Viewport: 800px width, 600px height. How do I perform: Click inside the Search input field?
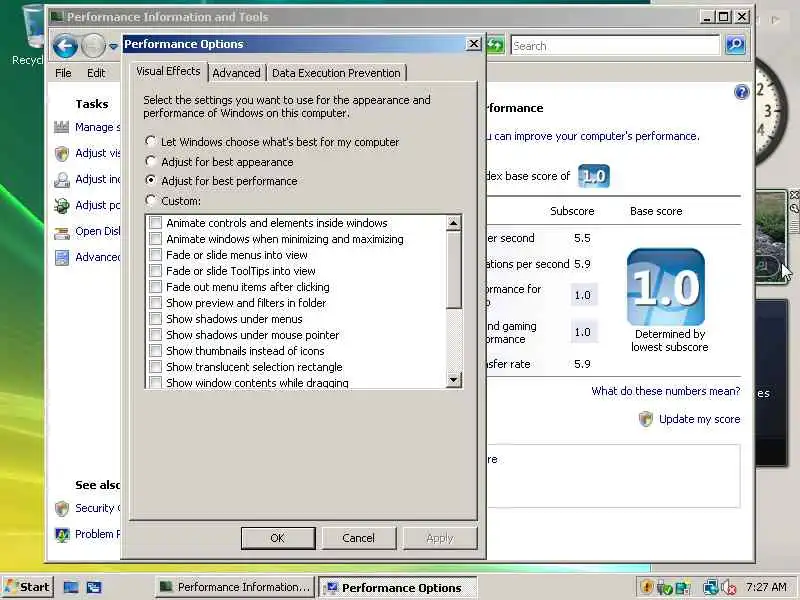click(615, 46)
